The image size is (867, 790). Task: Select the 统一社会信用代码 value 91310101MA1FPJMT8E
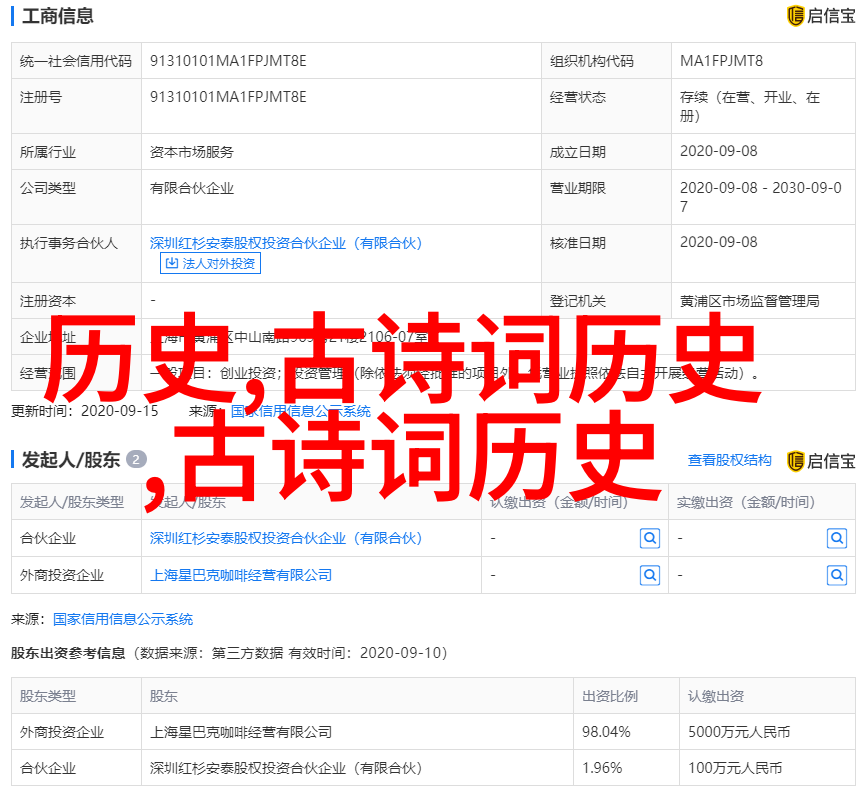coord(228,61)
